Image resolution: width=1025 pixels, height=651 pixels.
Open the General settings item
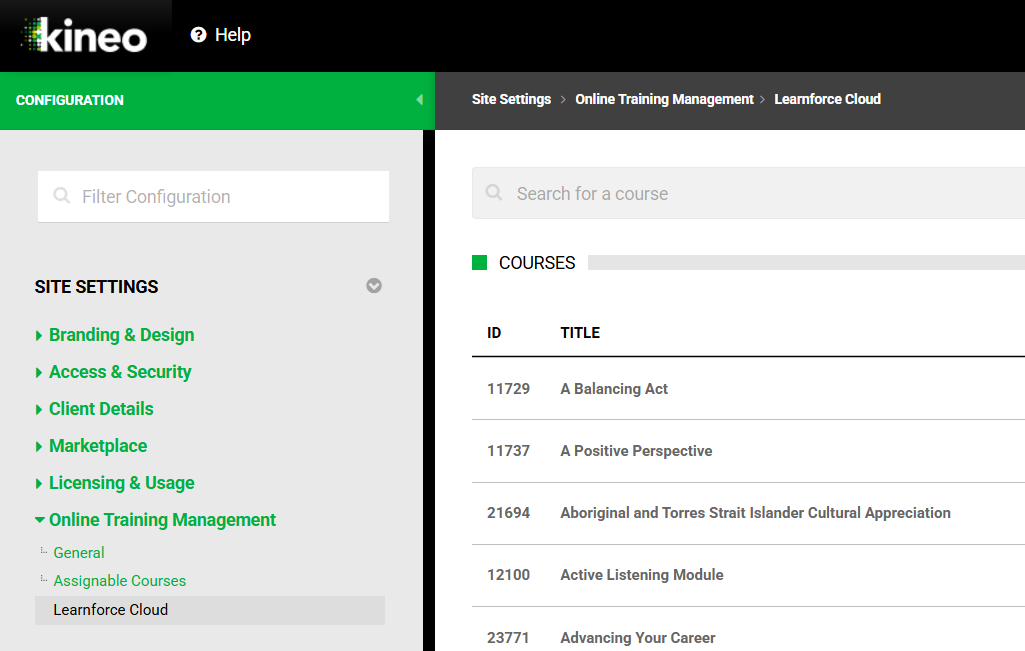[x=79, y=553]
